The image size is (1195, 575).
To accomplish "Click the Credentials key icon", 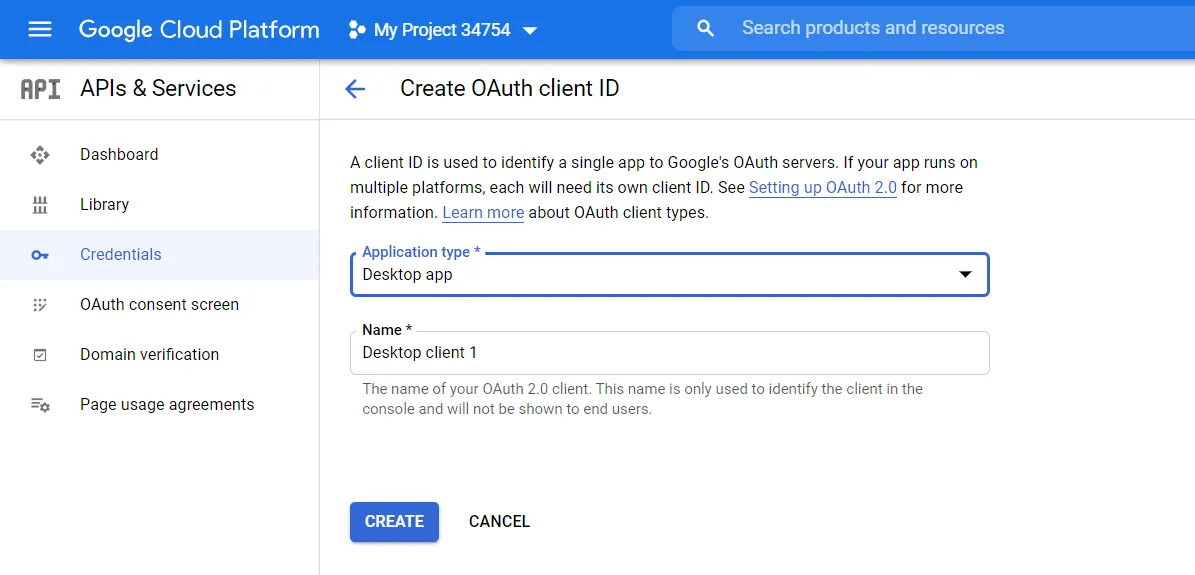I will tap(40, 255).
